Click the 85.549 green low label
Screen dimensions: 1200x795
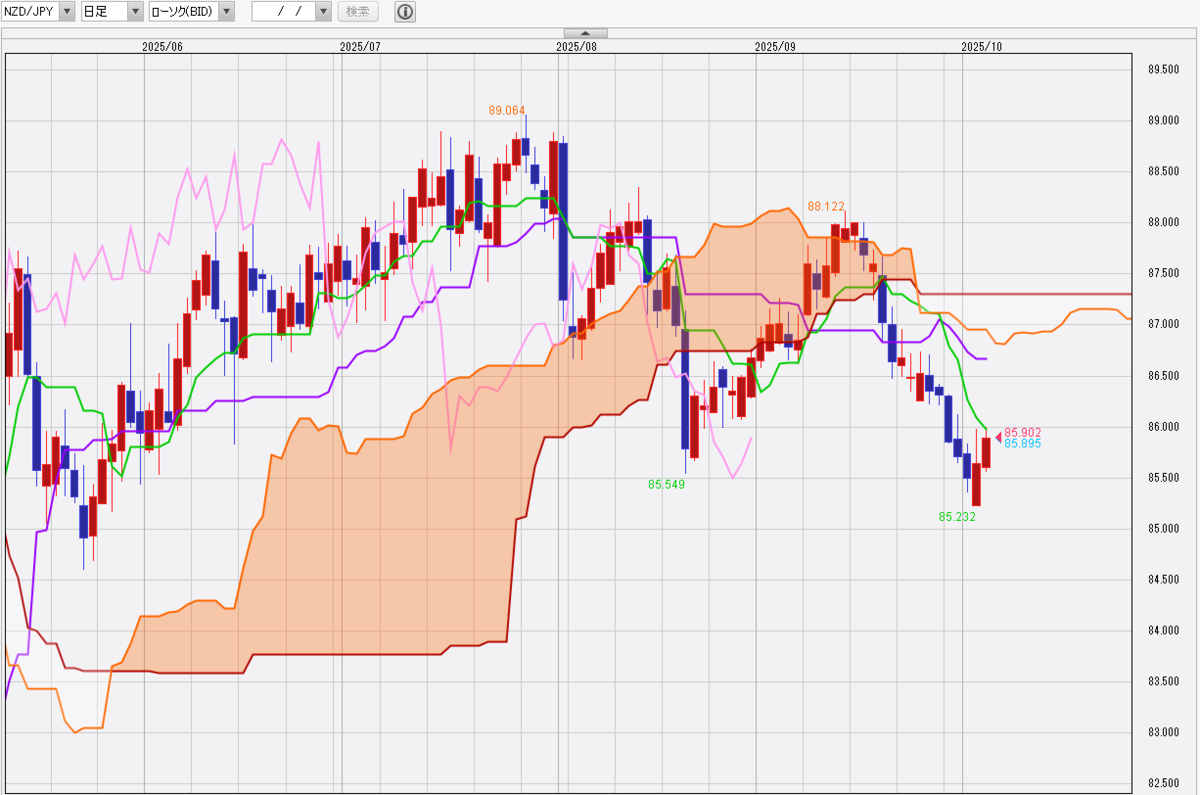(666, 484)
